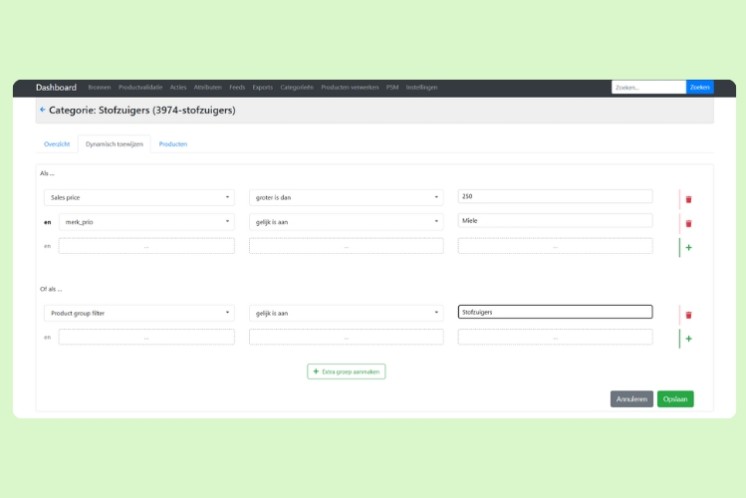
Task: Select the Dynamisch toewijzen tab
Action: tap(115, 145)
